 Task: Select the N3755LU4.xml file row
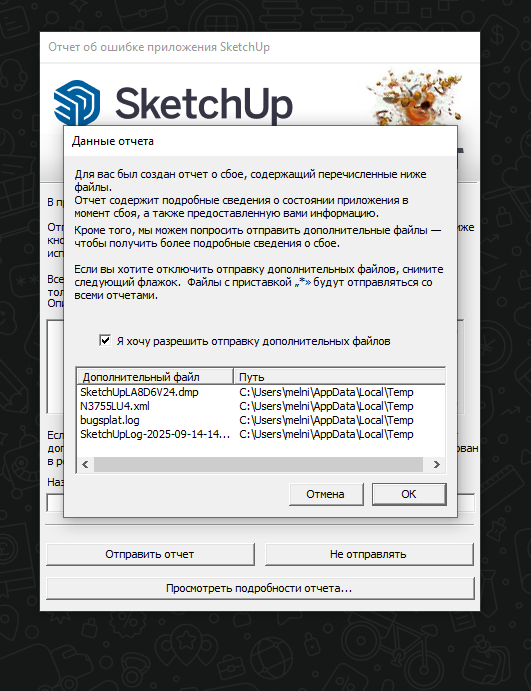[x=261, y=406]
